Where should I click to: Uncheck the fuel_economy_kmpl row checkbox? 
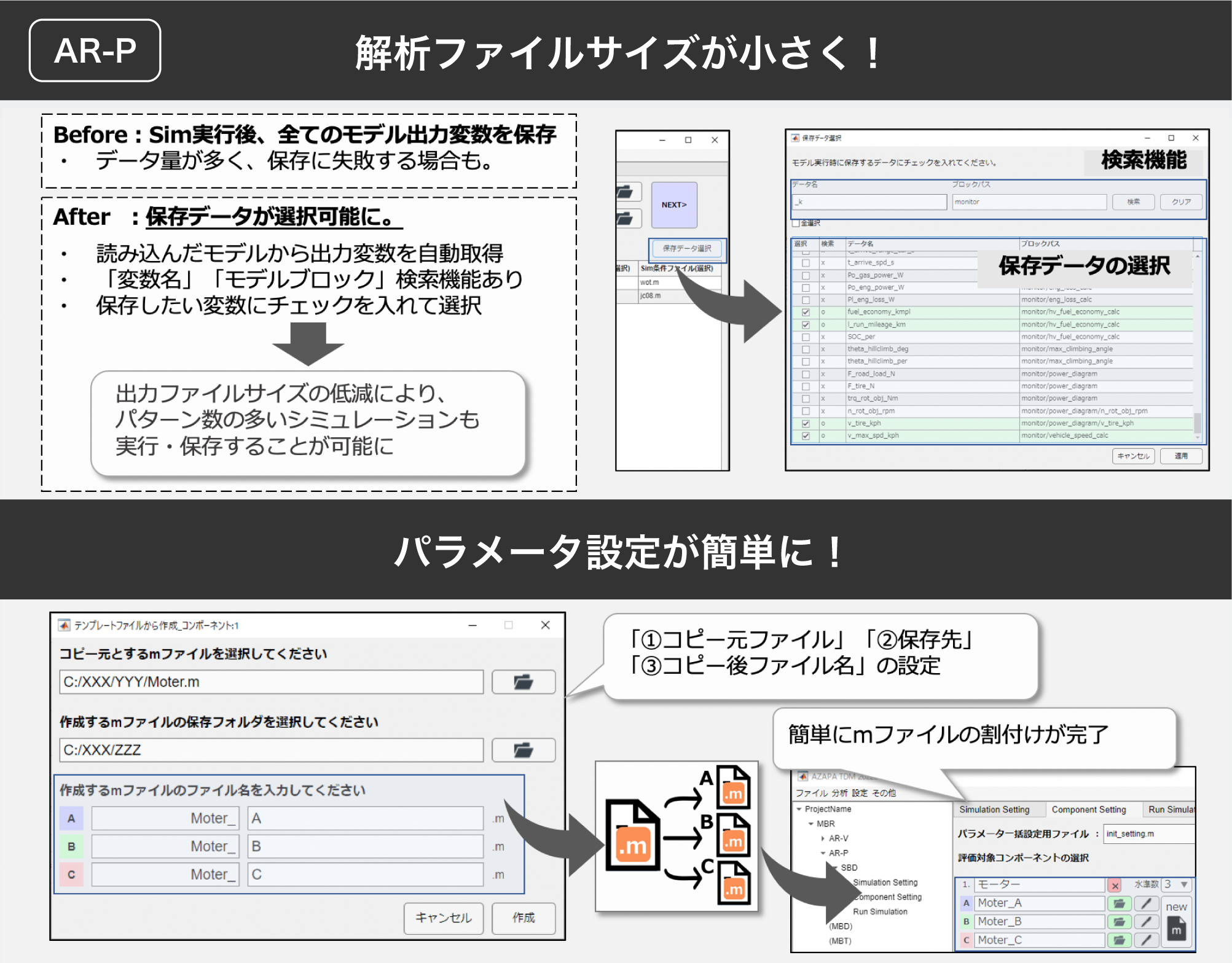click(x=806, y=312)
